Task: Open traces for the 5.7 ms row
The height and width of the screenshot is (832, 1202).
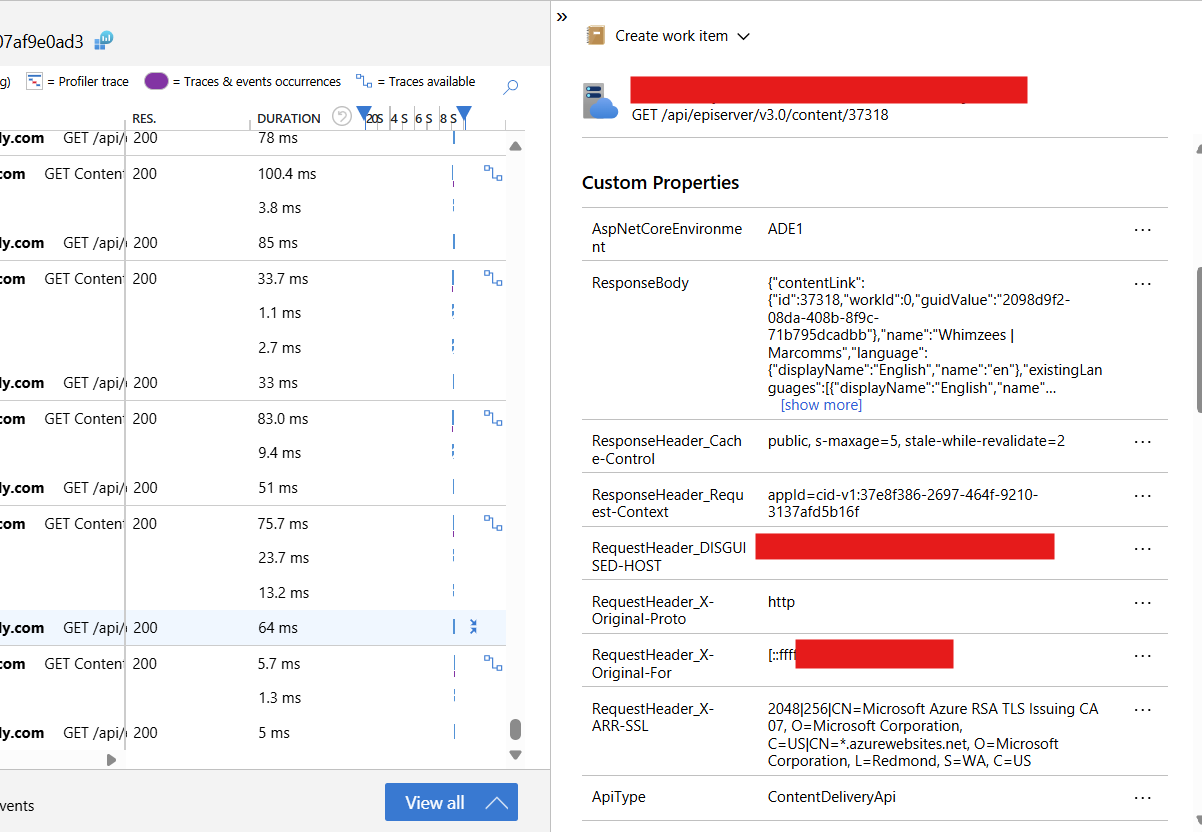Action: point(493,662)
